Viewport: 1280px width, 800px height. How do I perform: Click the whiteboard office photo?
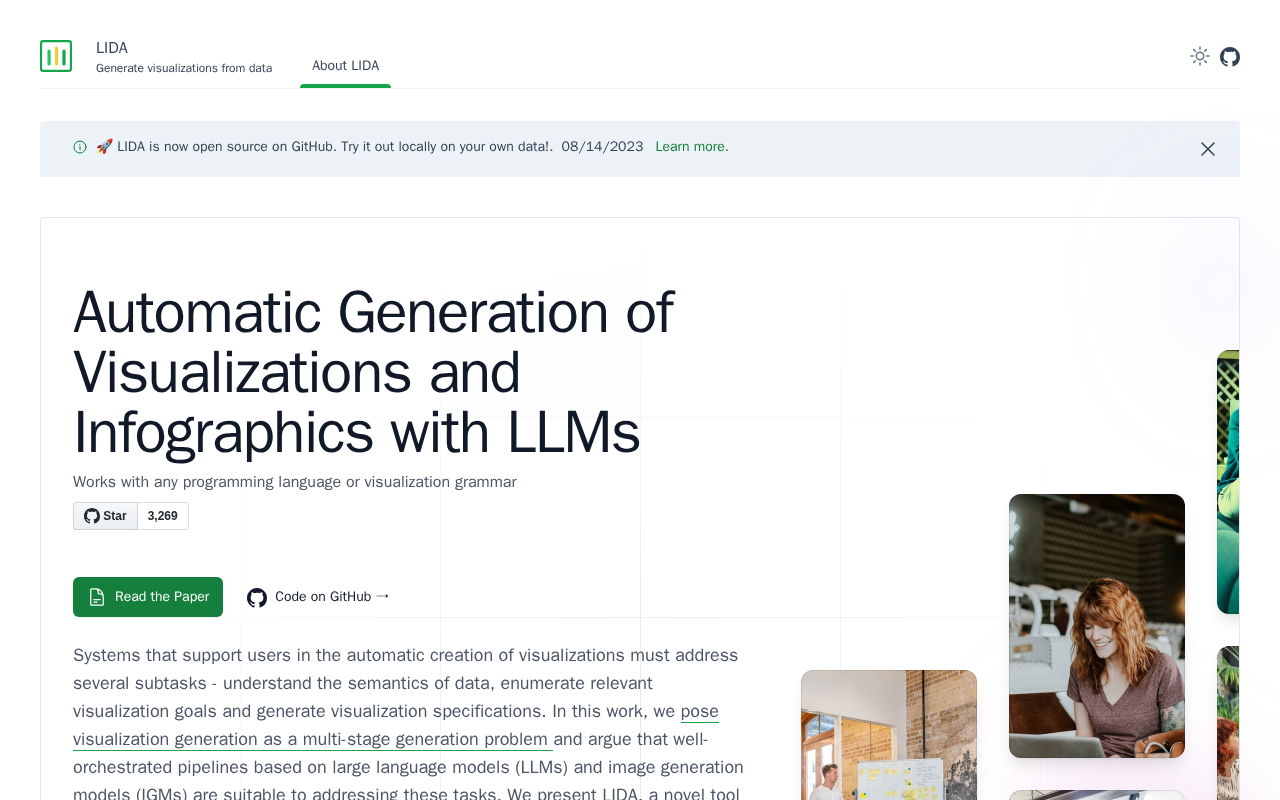point(889,735)
